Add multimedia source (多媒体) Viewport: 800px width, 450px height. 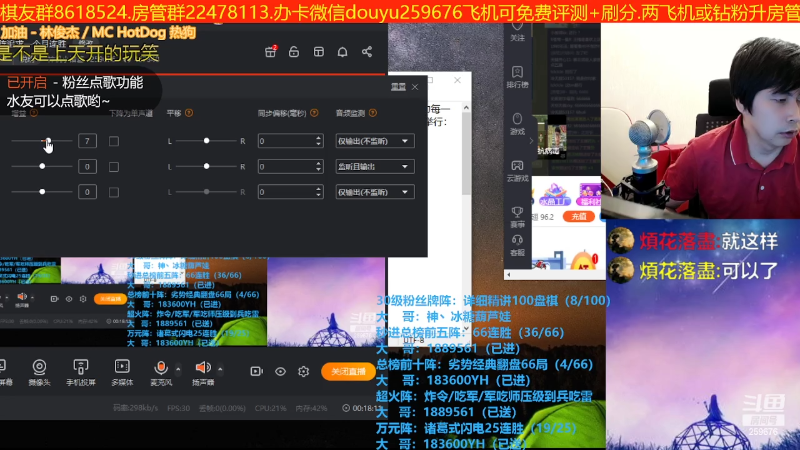122,372
